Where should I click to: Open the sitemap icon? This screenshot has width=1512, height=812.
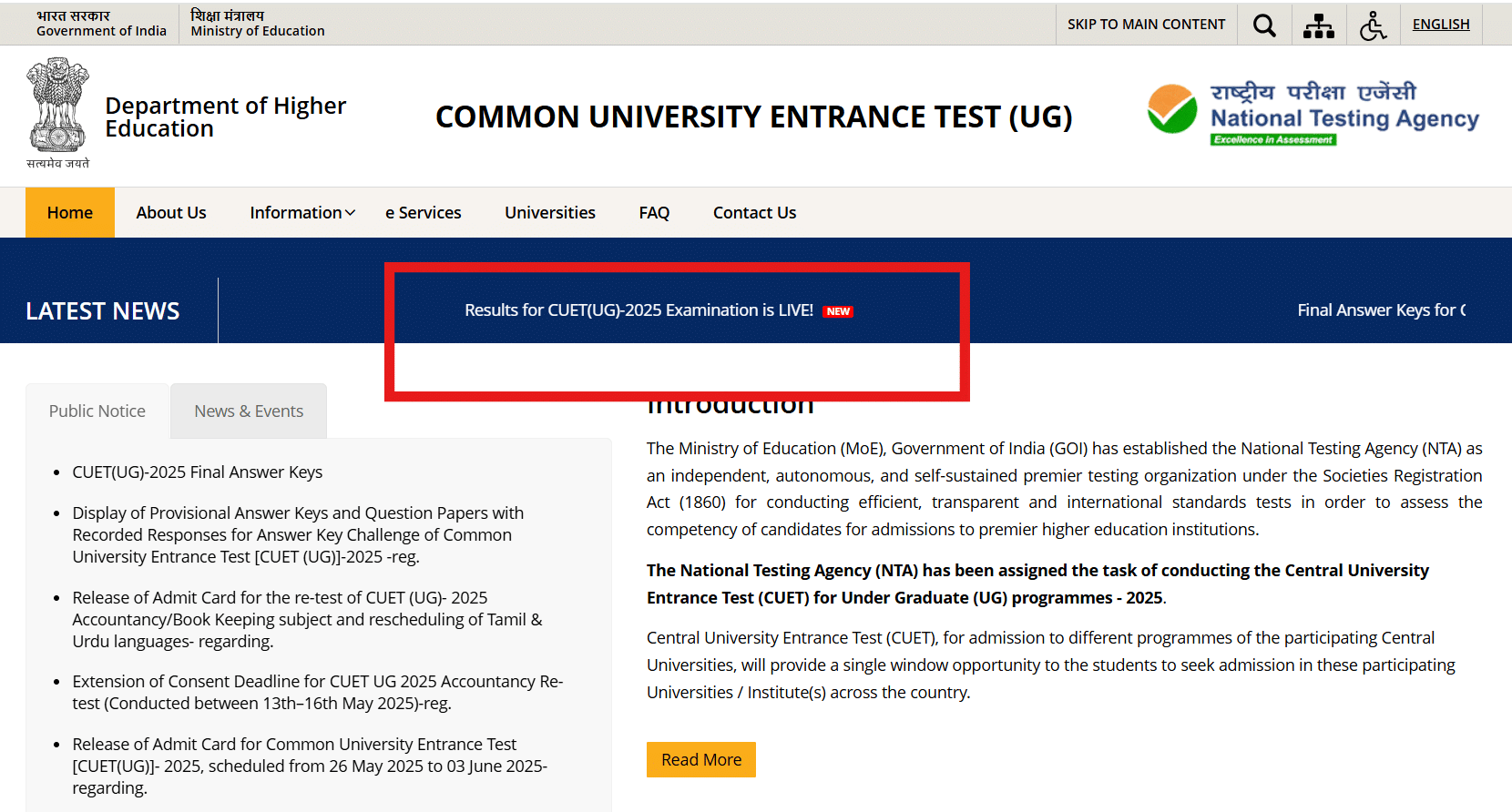tap(1318, 25)
